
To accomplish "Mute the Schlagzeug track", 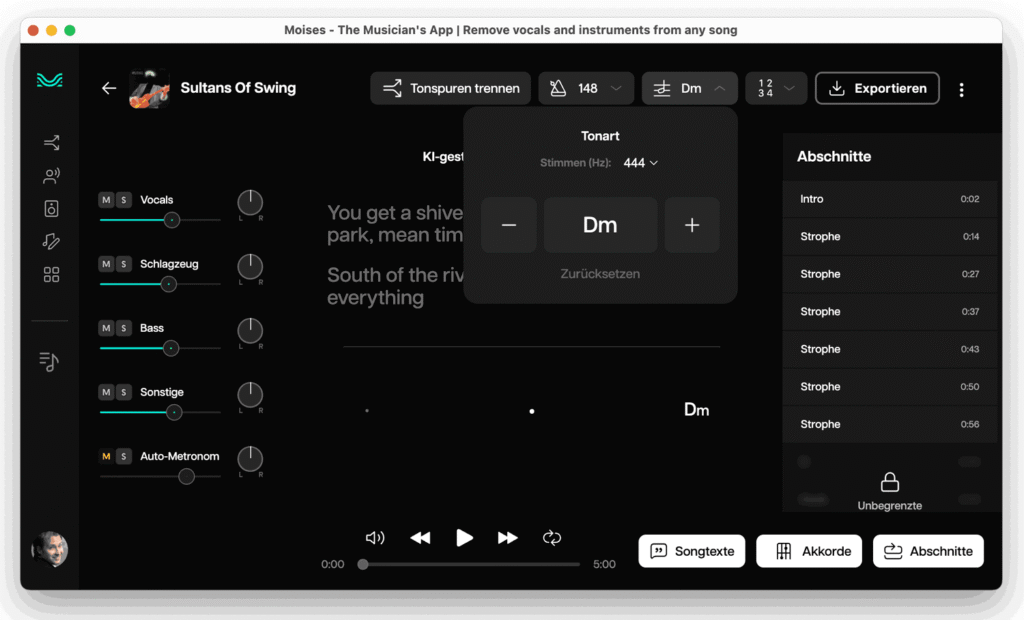I will pos(106,264).
